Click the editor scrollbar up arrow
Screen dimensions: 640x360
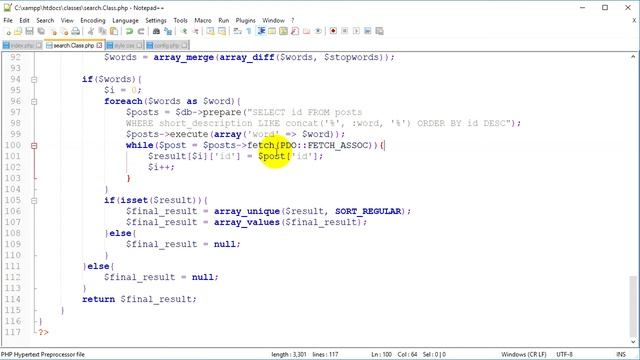(633, 57)
